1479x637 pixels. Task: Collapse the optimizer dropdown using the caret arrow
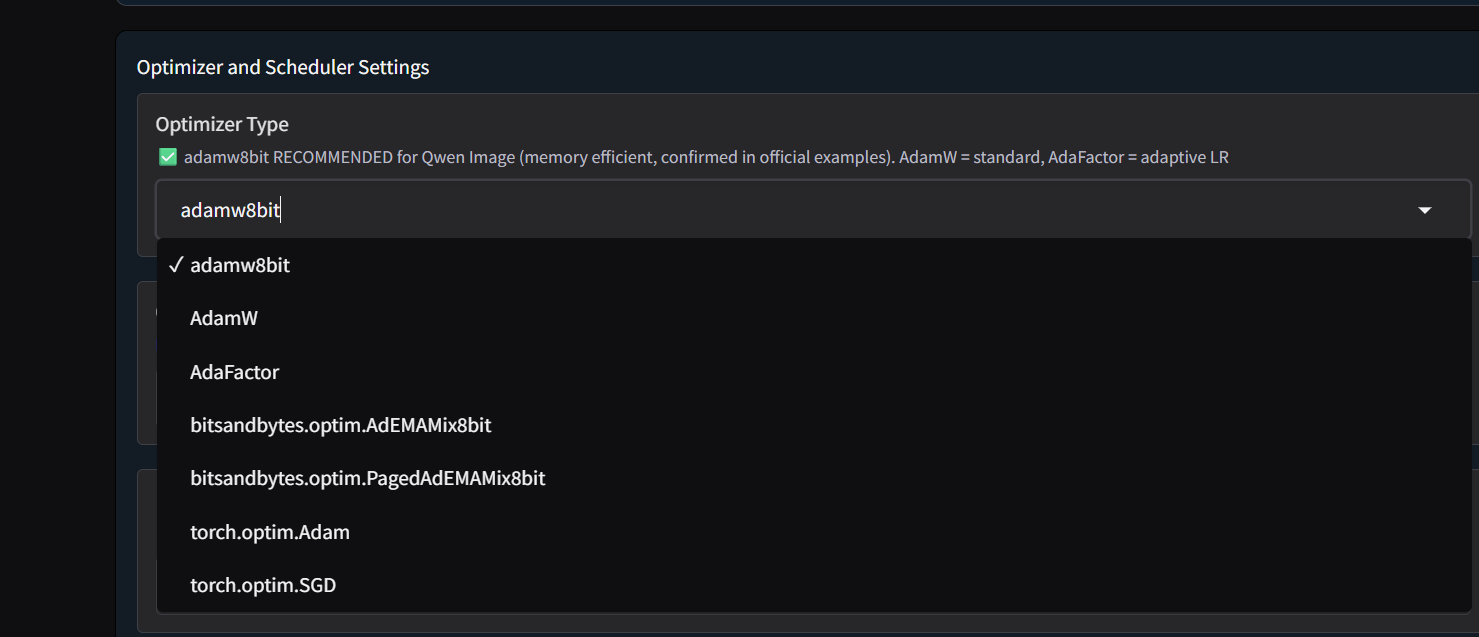pos(1425,210)
